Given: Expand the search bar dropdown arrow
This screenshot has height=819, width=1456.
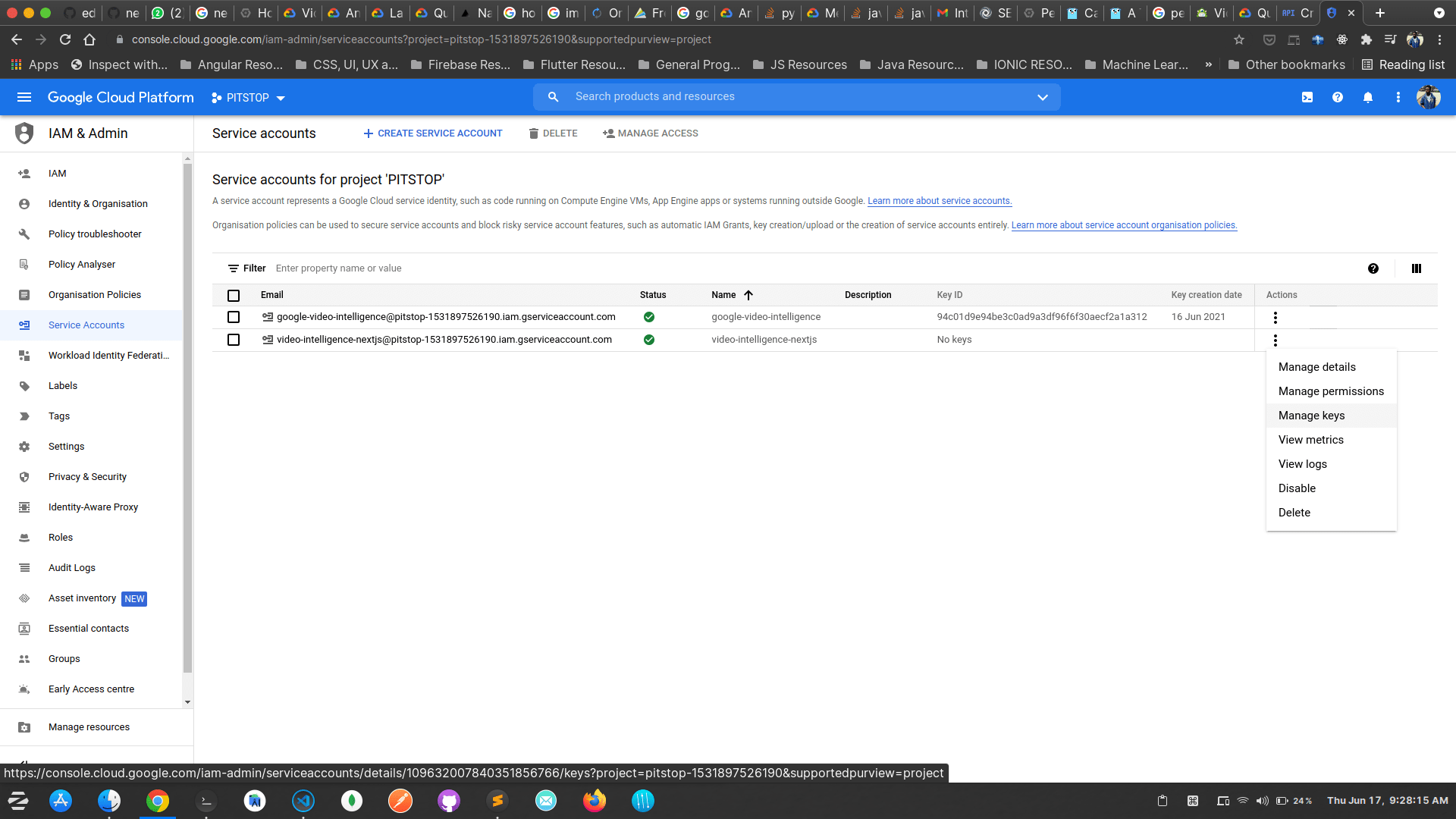Looking at the screenshot, I should (1043, 97).
